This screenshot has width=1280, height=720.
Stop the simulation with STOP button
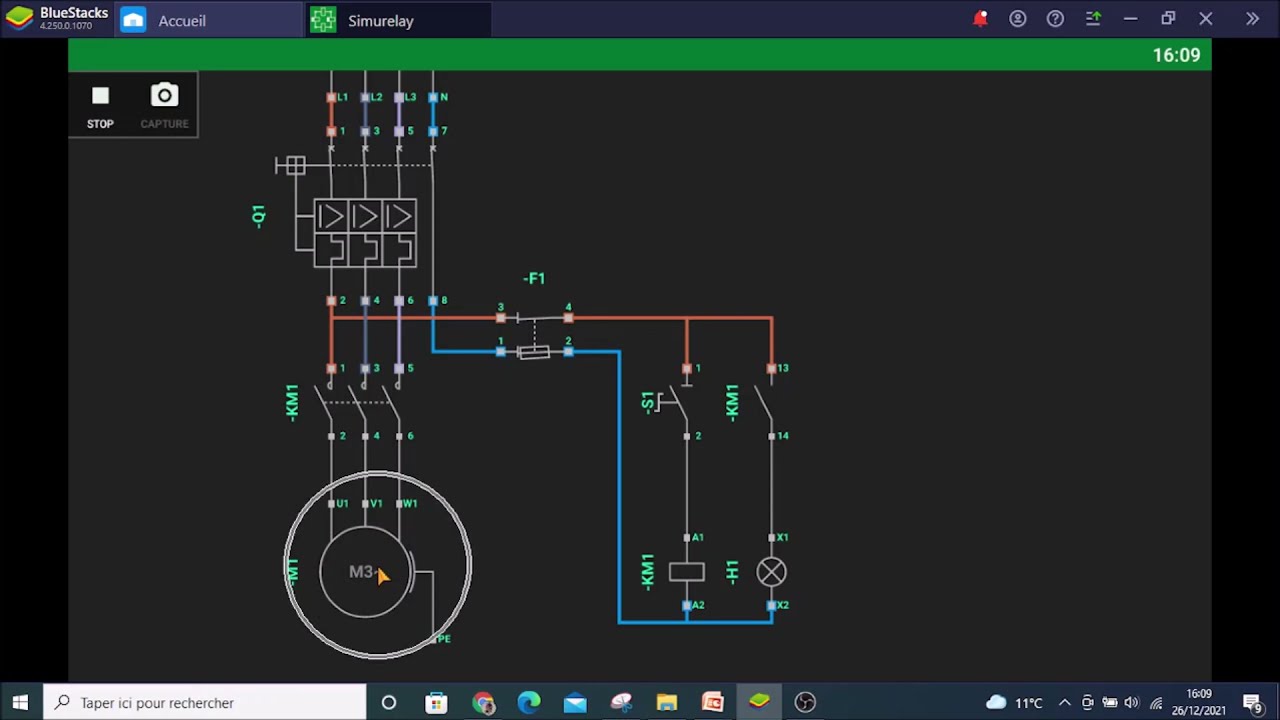point(100,105)
